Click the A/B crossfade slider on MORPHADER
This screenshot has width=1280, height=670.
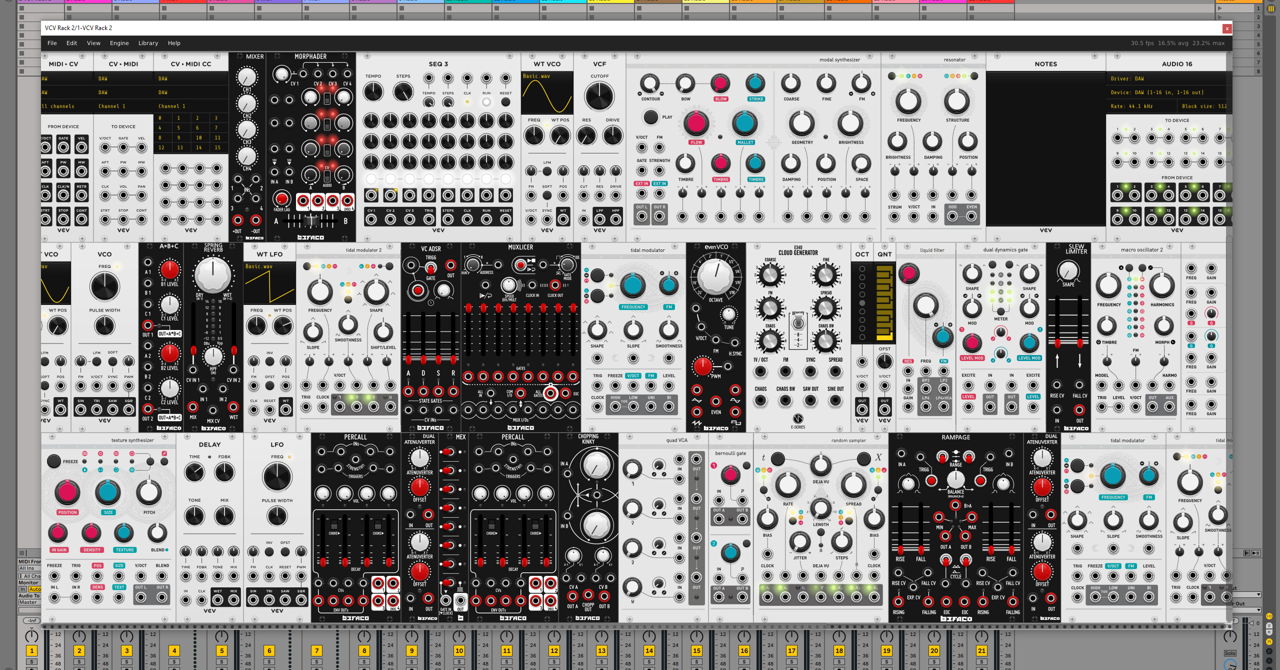click(312, 220)
